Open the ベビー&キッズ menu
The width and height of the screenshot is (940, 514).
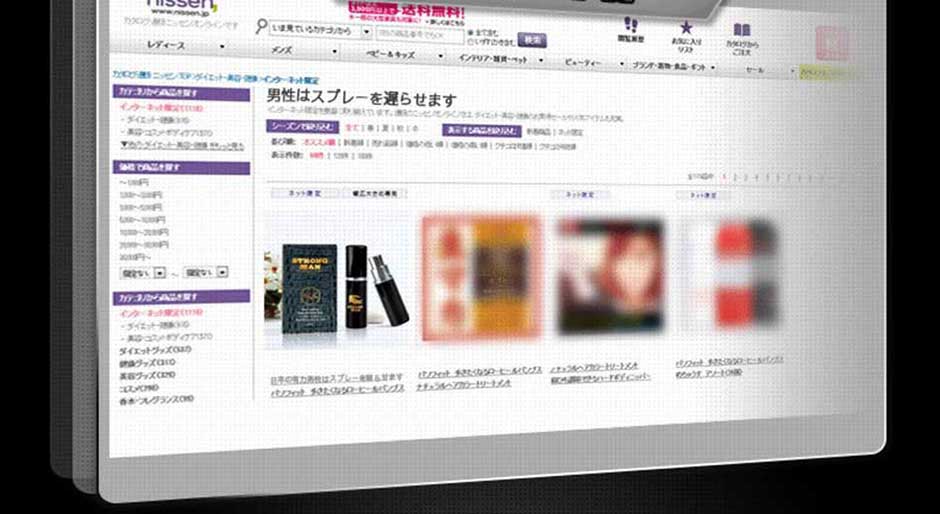point(390,55)
